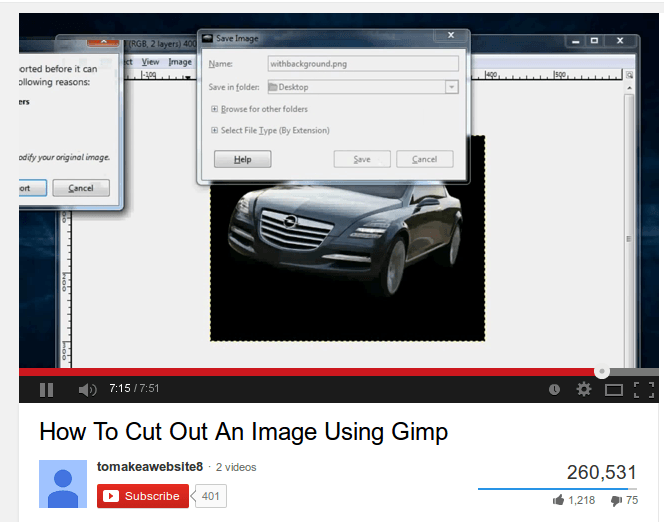Click the Watch Later clock icon
Screen dimensions: 664x522
pos(554,389)
